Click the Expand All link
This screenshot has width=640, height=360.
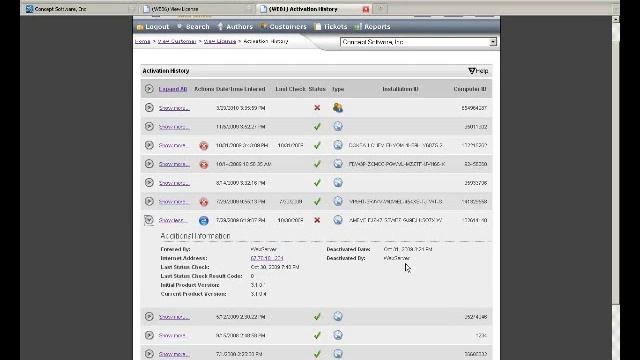(173, 89)
